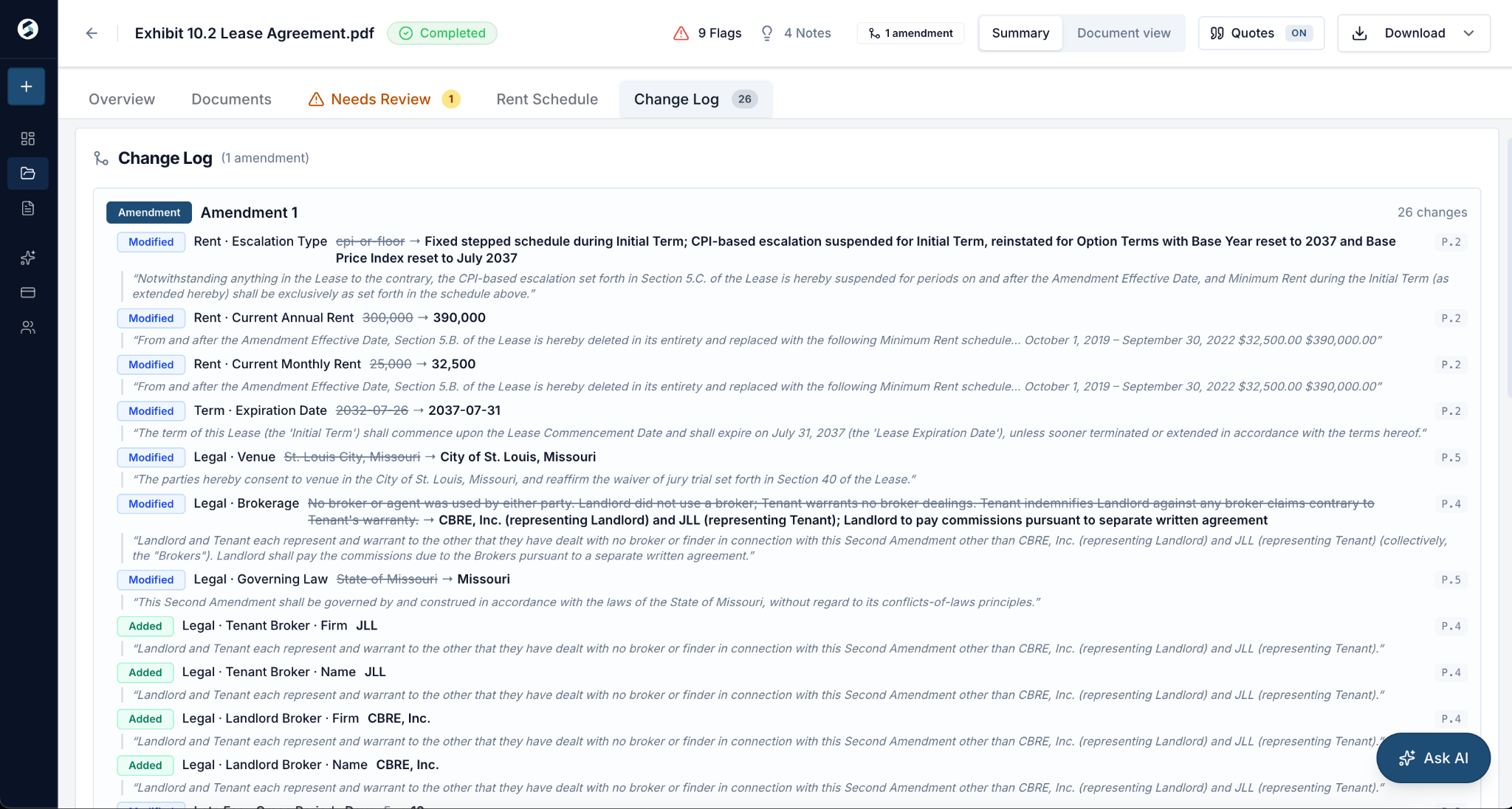Switch to the Documents tab

(x=231, y=99)
